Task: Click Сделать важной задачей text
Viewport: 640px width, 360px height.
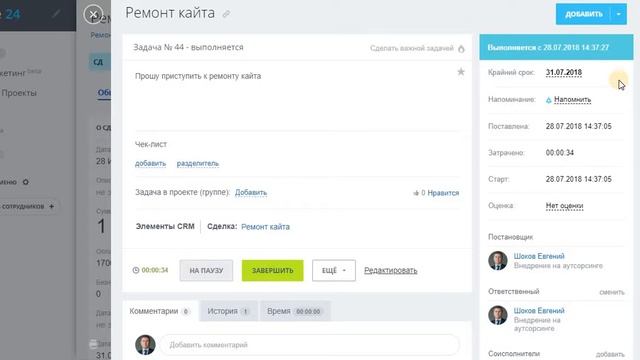Action: (x=412, y=48)
